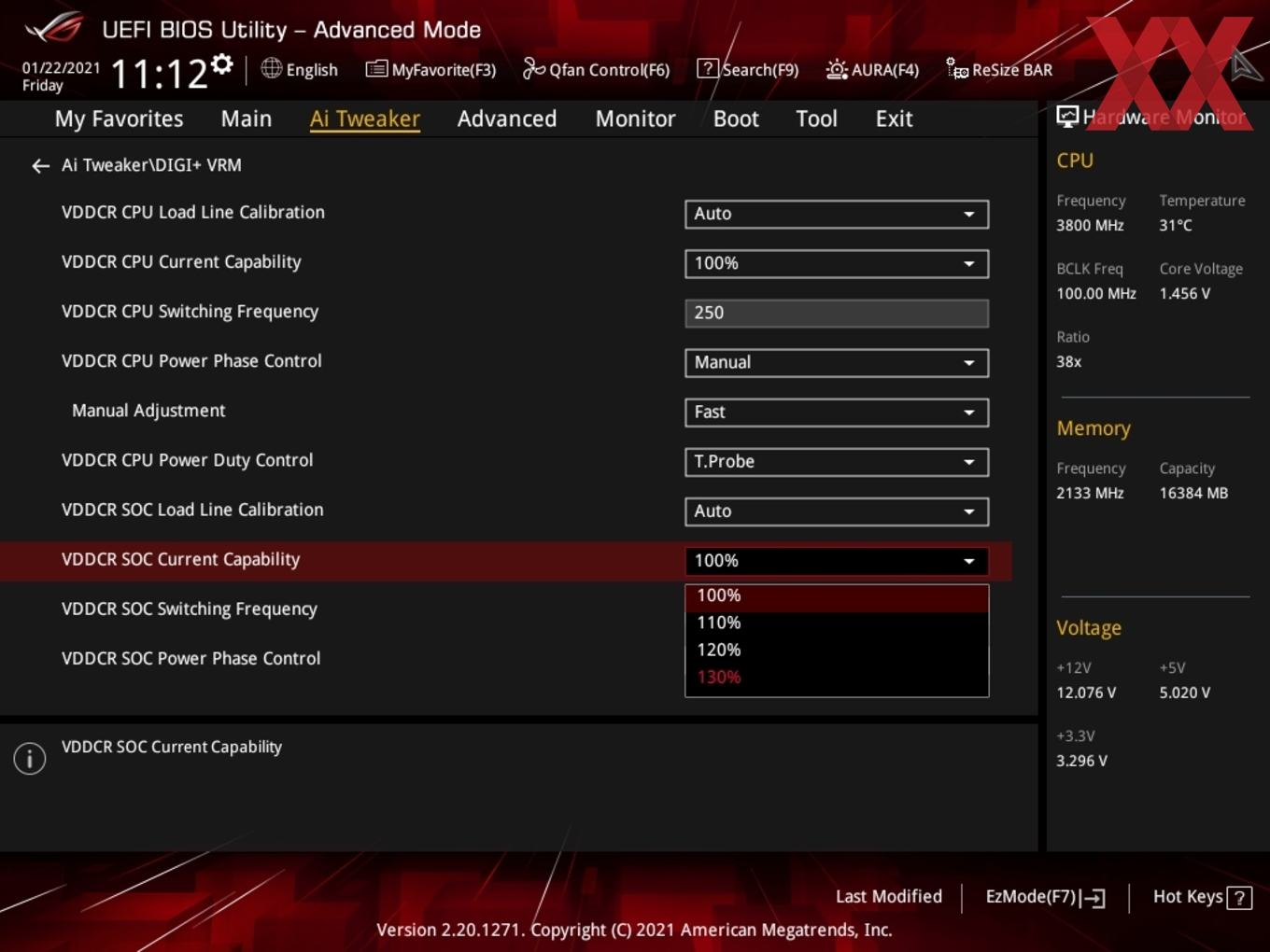The width and height of the screenshot is (1270, 952).
Task: Click VDDCR CPU Switching Frequency field 250
Action: tap(837, 313)
